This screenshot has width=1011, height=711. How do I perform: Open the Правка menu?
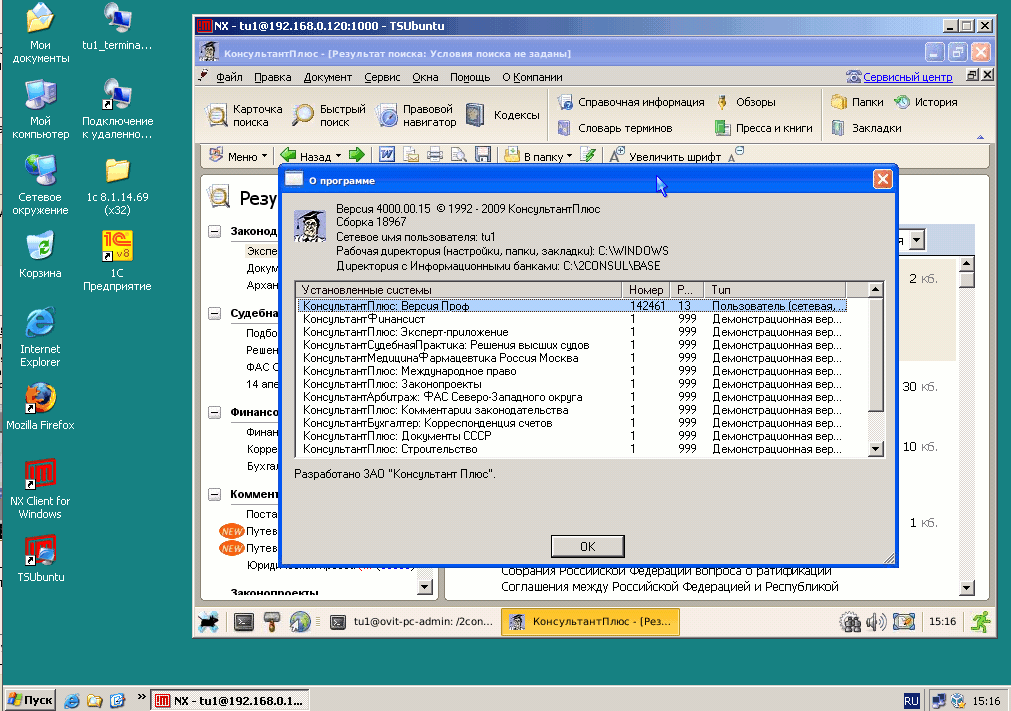coord(273,77)
